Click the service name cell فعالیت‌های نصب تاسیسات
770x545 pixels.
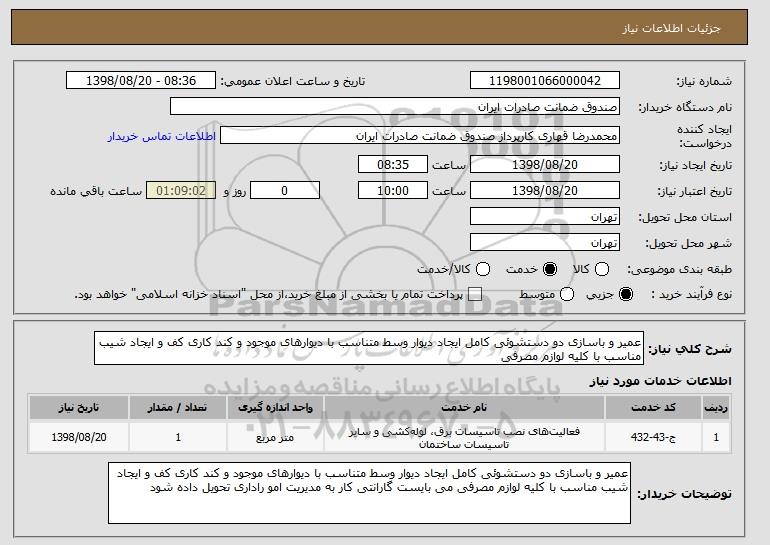464,437
